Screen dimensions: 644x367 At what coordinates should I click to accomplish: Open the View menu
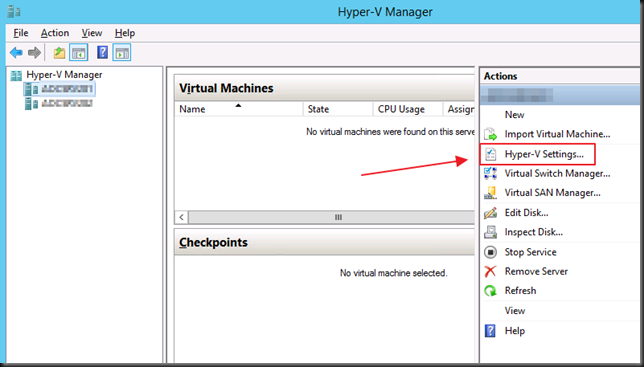pyautogui.click(x=92, y=33)
